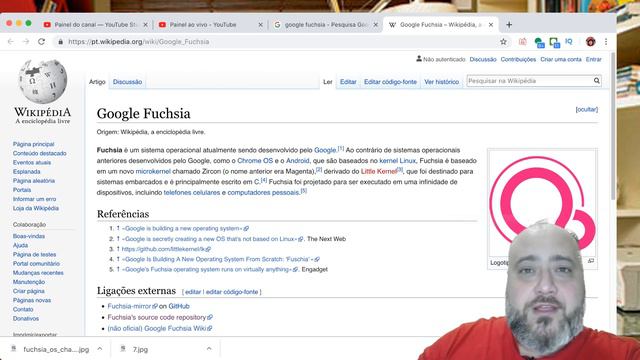Bookmark this page with the star icon
Image resolution: width=640 pixels, height=360 pixels.
click(503, 42)
